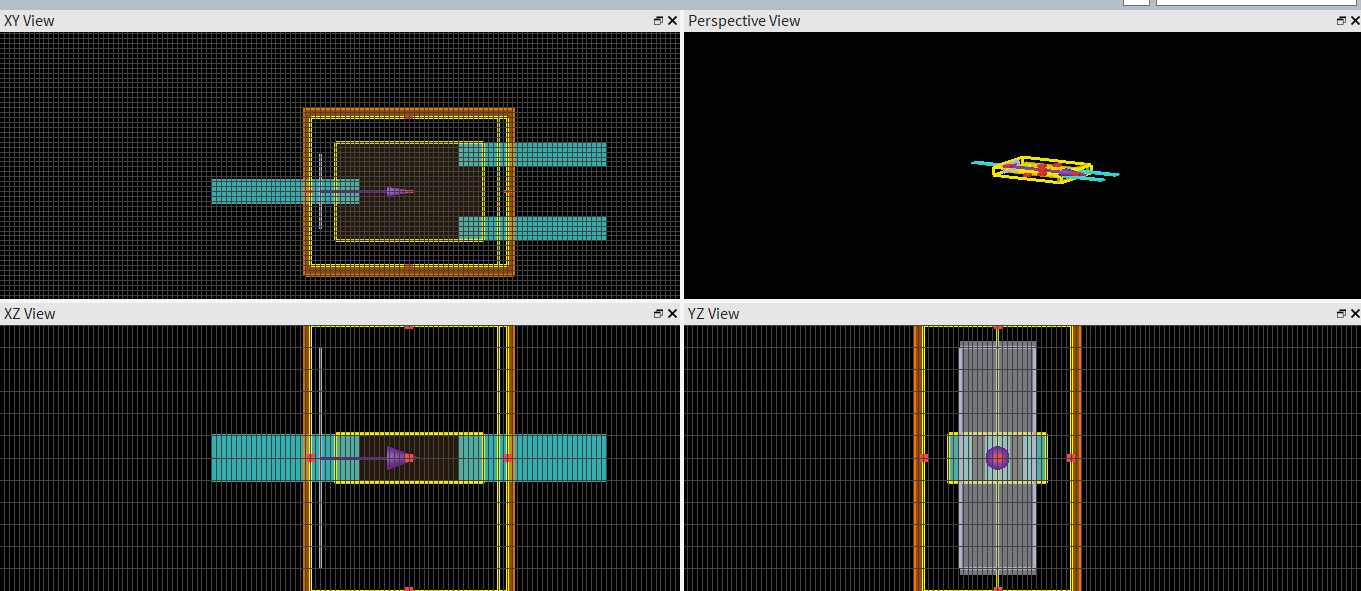This screenshot has width=1361, height=591.
Task: Close the YZ View panel
Action: [1356, 313]
